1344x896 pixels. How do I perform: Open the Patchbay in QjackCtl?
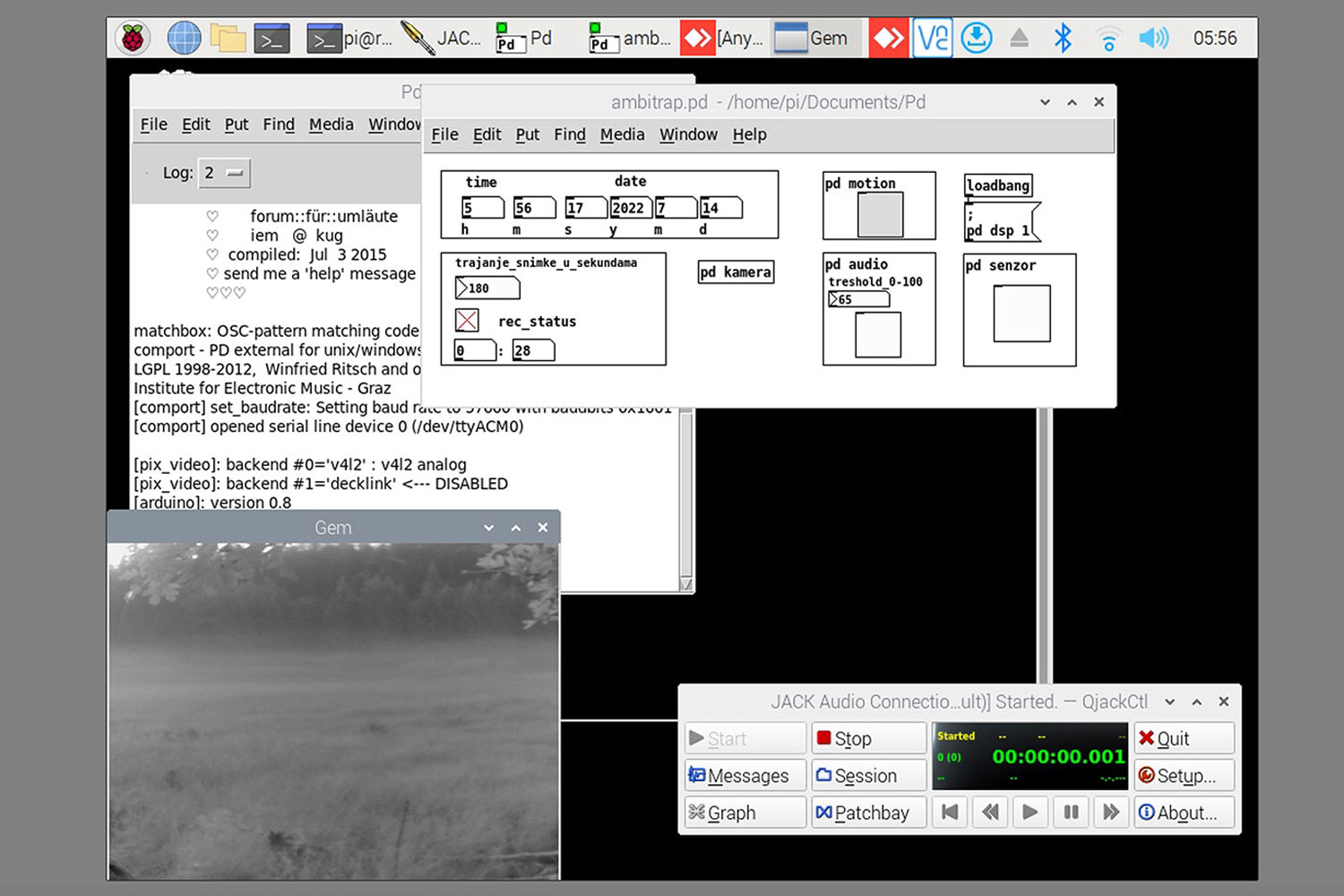point(868,813)
